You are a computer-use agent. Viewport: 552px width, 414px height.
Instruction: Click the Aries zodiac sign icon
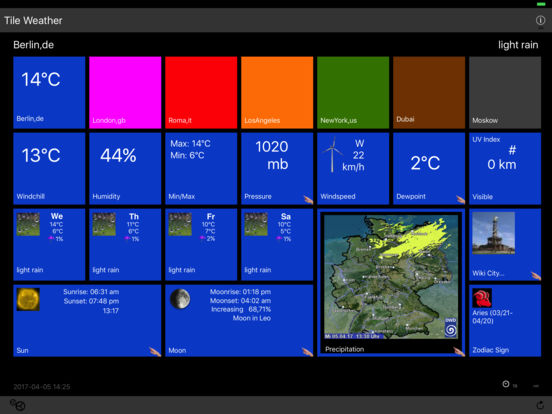pos(482,298)
